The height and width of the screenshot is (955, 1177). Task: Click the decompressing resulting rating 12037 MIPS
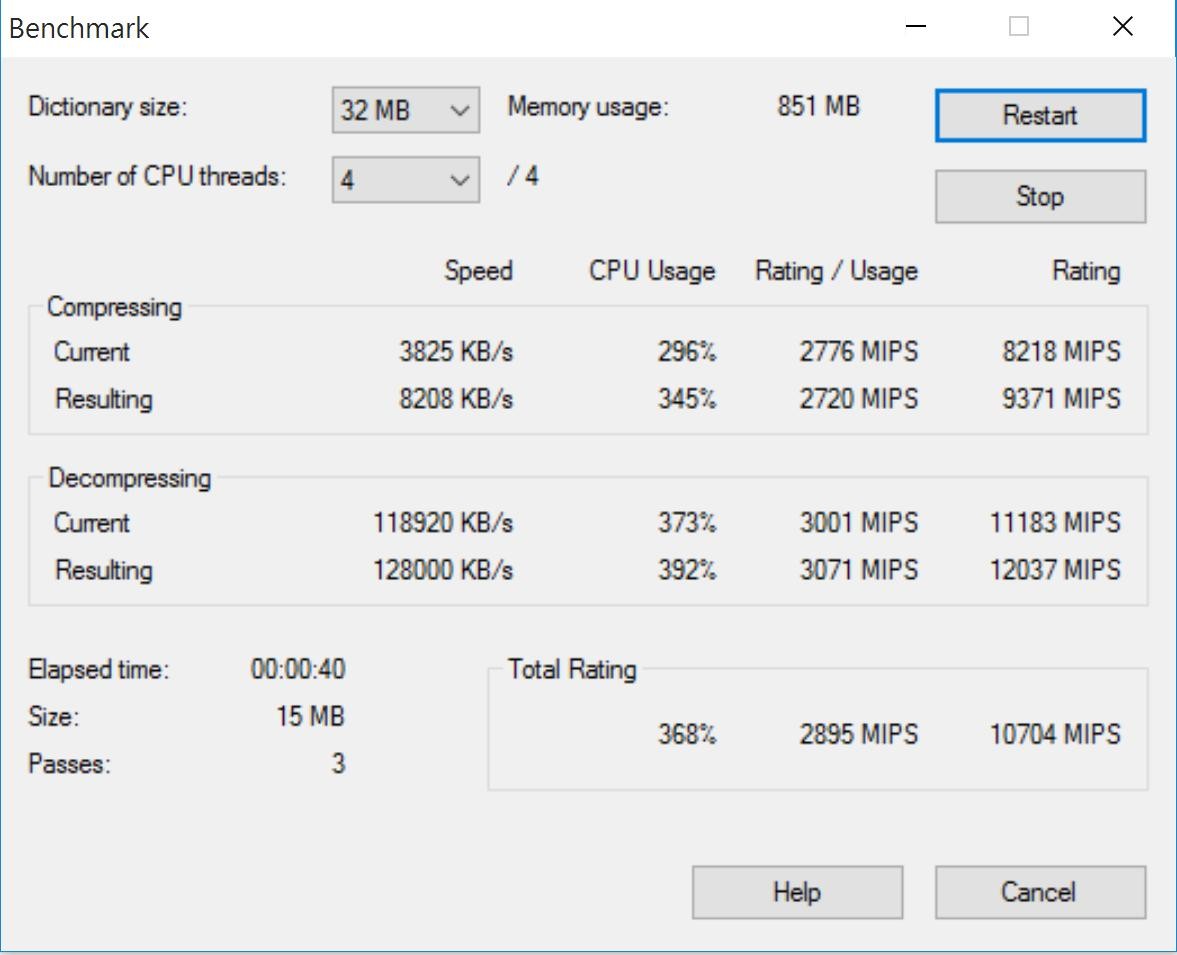(1054, 570)
